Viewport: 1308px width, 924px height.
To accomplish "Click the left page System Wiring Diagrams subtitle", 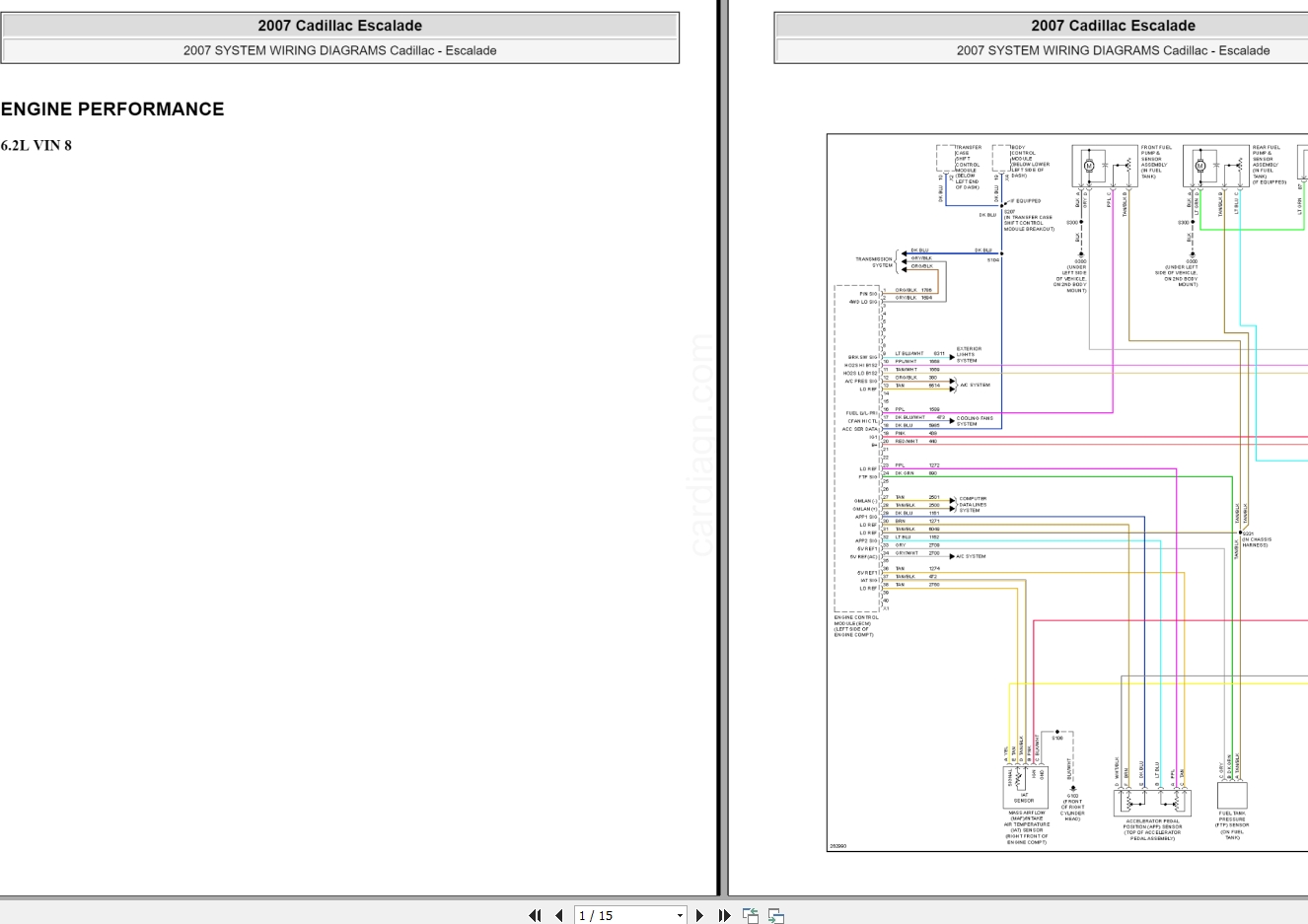I will coord(340,50).
